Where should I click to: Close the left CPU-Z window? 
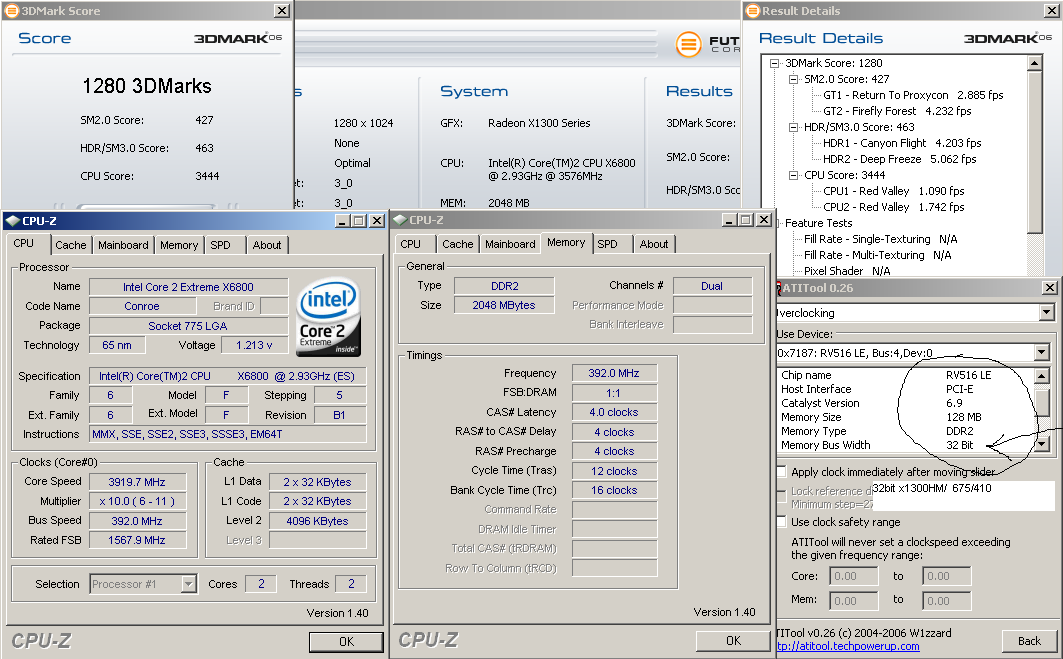pos(376,221)
